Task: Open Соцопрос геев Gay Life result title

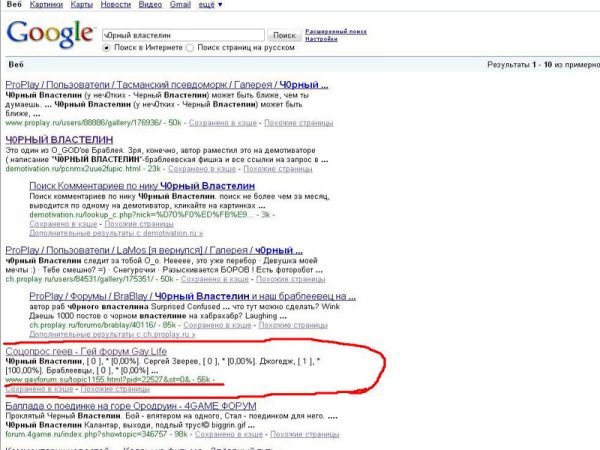Action: [86, 351]
